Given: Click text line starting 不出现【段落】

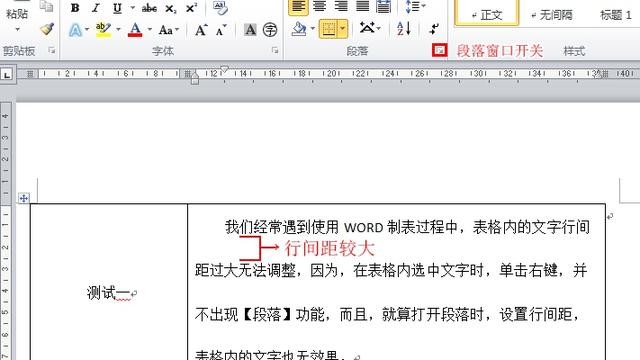Looking at the screenshot, I should tap(387, 314).
